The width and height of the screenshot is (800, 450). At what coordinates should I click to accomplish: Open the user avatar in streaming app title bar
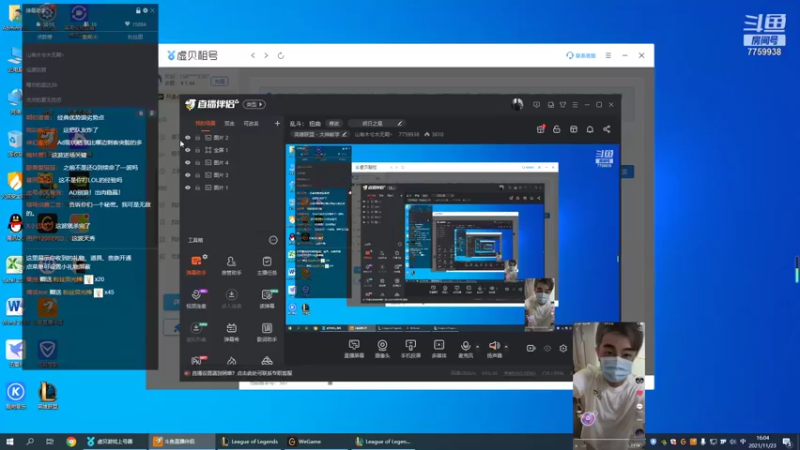(x=517, y=105)
